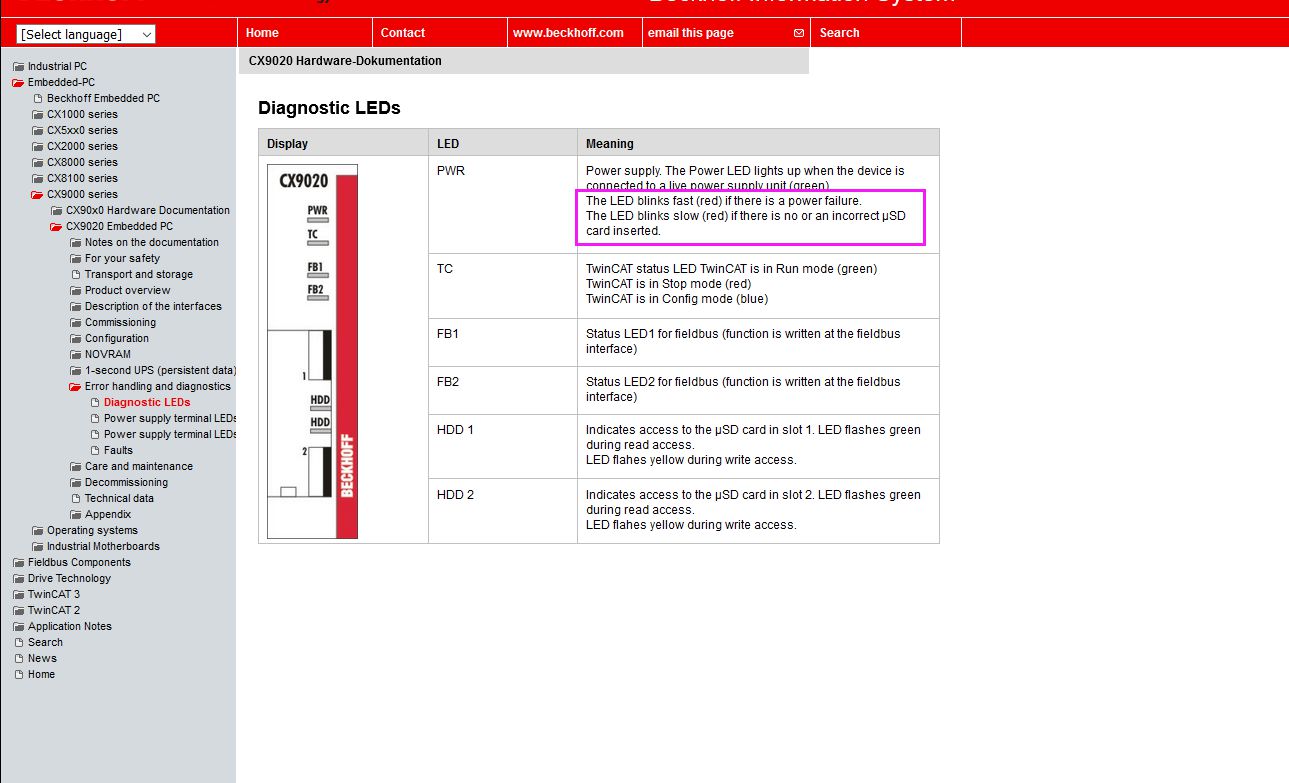
Task: Click the folder icon beside Appendix
Action: coord(75,515)
